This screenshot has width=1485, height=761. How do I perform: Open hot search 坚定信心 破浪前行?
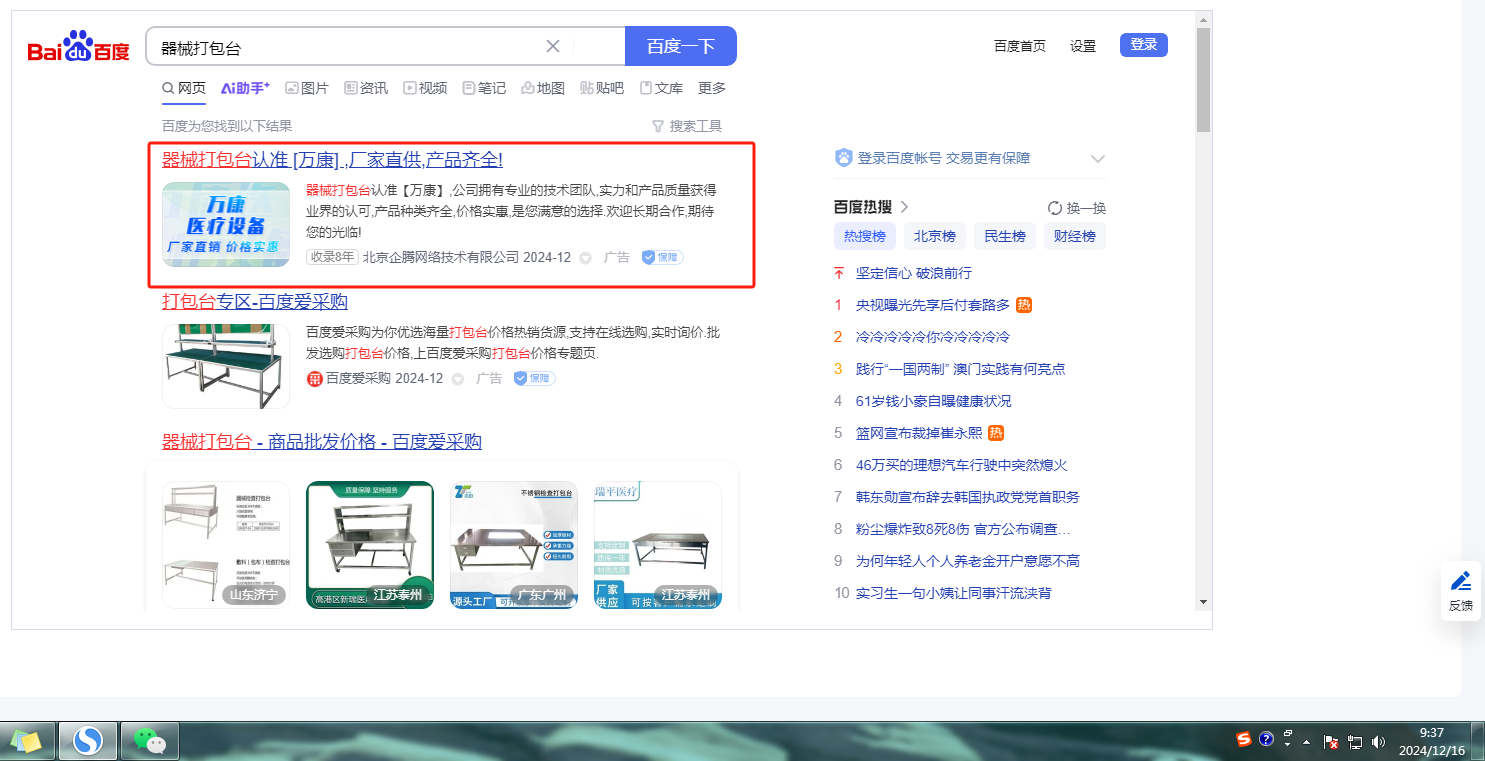click(914, 273)
